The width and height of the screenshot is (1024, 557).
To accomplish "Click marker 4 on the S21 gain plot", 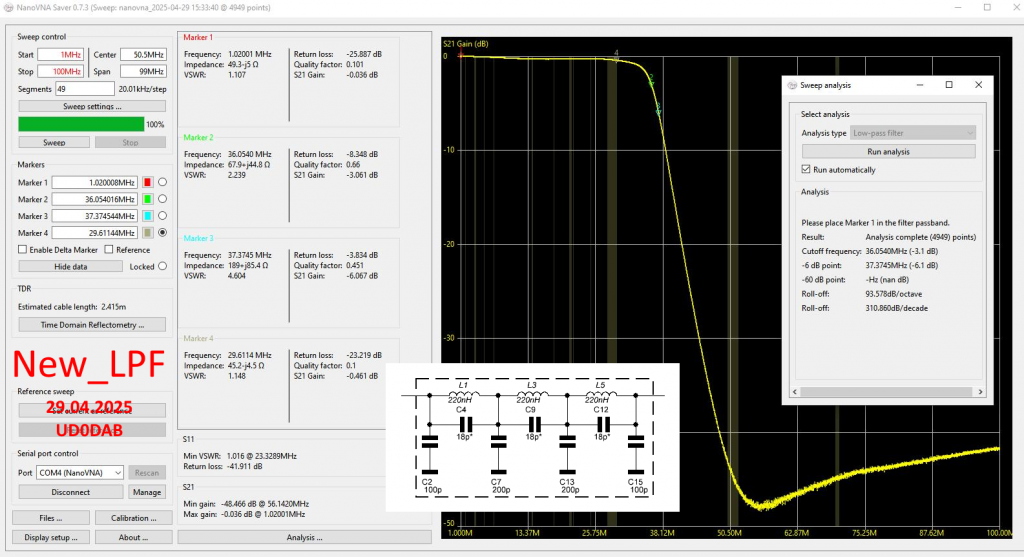I will point(616,57).
